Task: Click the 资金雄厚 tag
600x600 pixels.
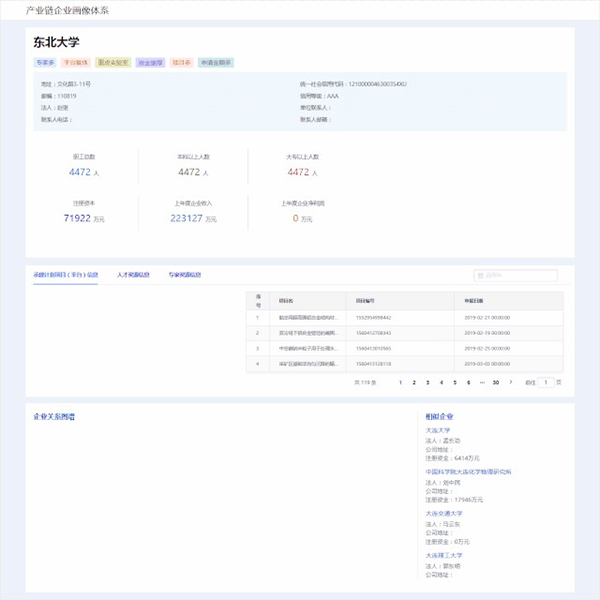Action: [x=150, y=62]
